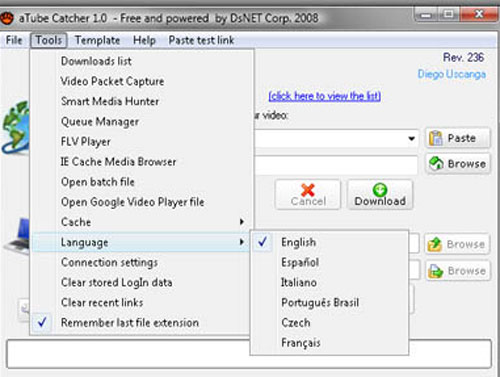The height and width of the screenshot is (377, 500).
Task: Open the Help menu
Action: click(144, 40)
